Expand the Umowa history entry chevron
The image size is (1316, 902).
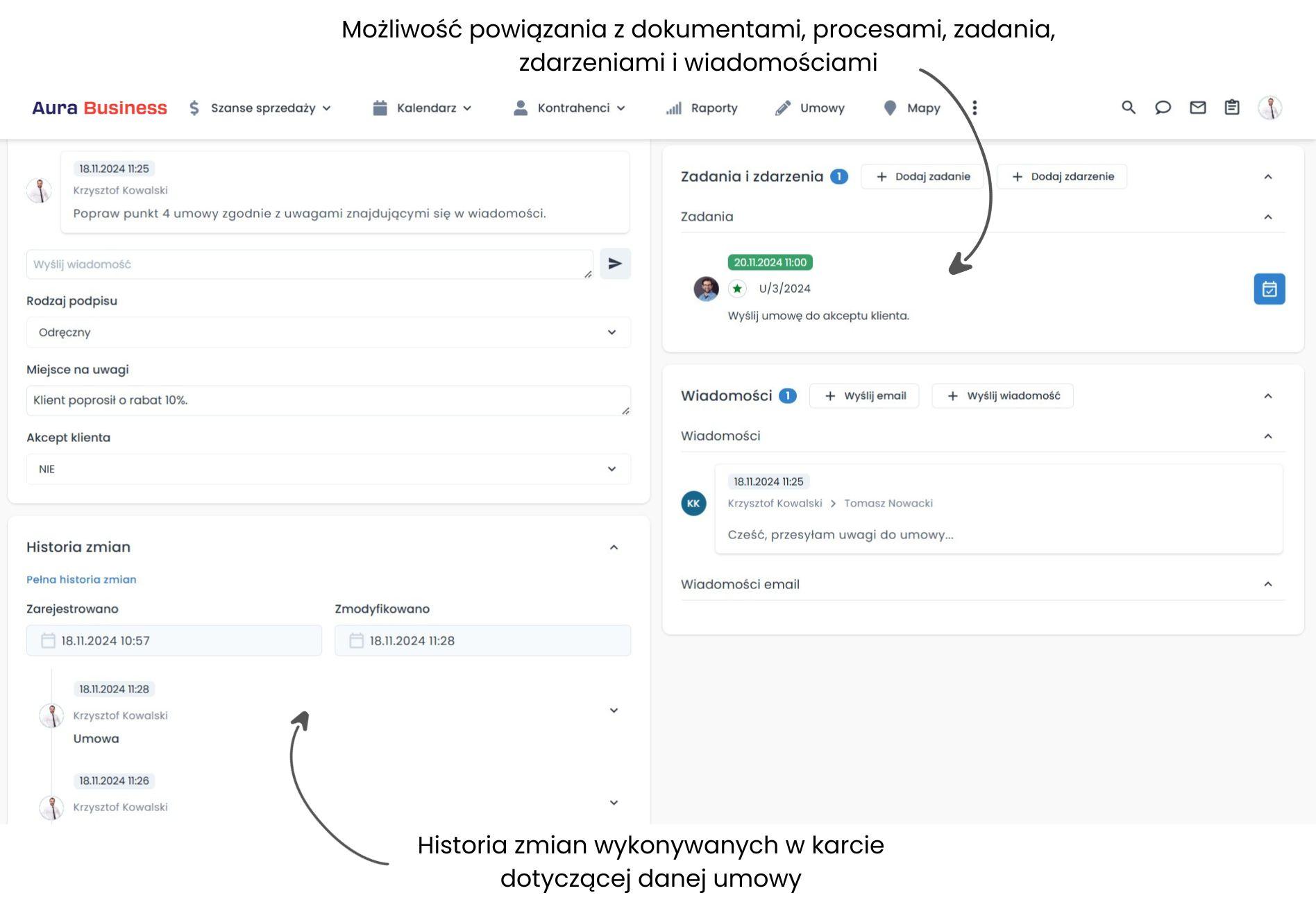tap(614, 710)
